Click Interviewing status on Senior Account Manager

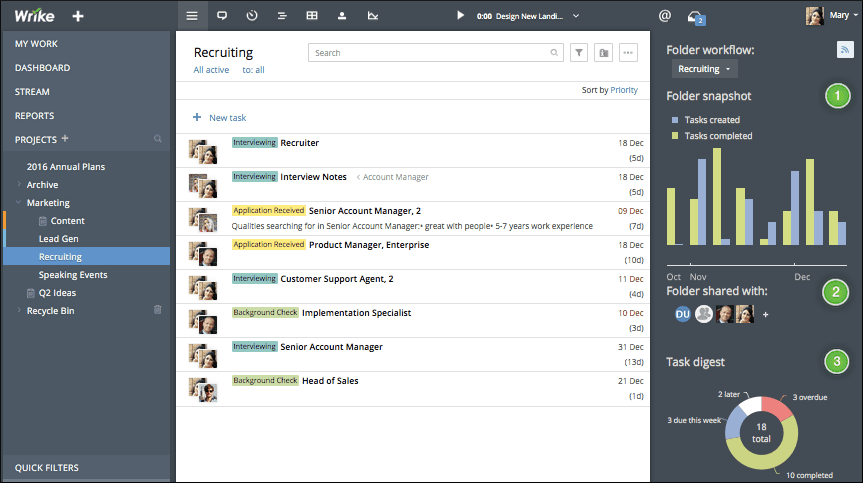[254, 347]
